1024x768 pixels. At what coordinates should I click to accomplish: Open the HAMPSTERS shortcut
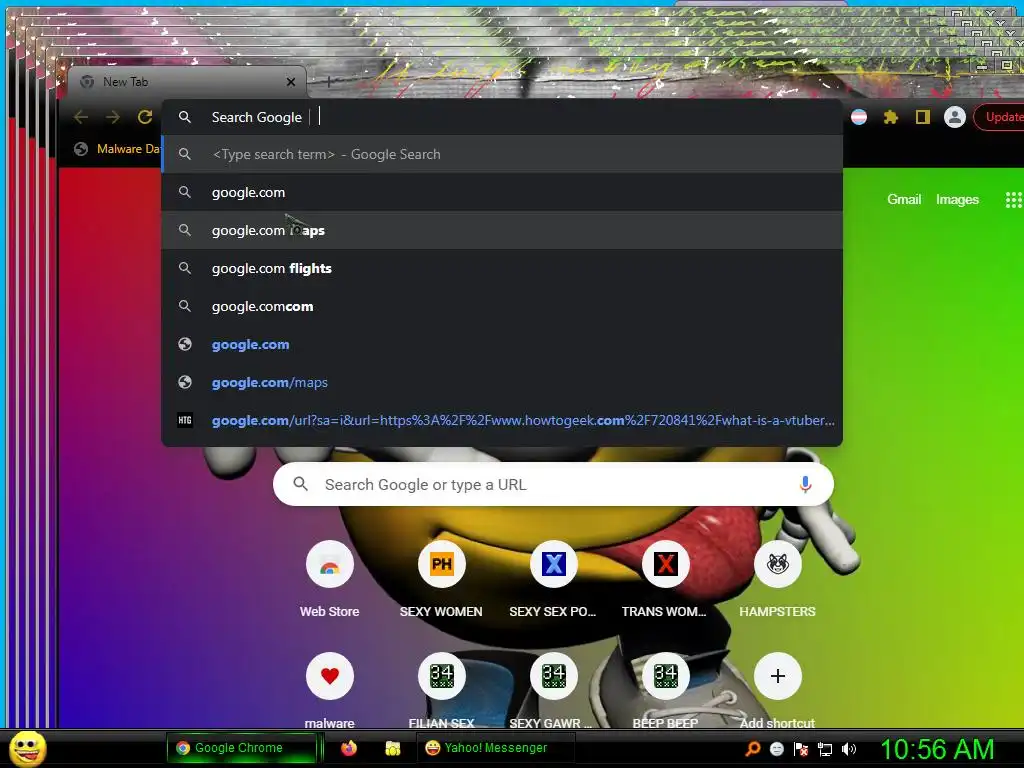coord(777,580)
